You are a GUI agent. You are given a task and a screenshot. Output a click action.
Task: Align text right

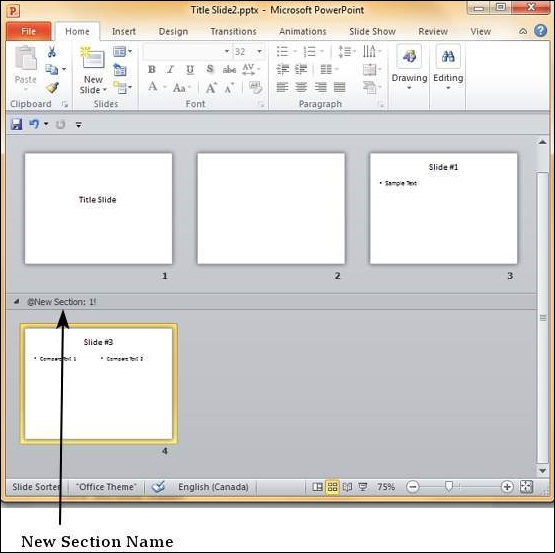click(320, 87)
